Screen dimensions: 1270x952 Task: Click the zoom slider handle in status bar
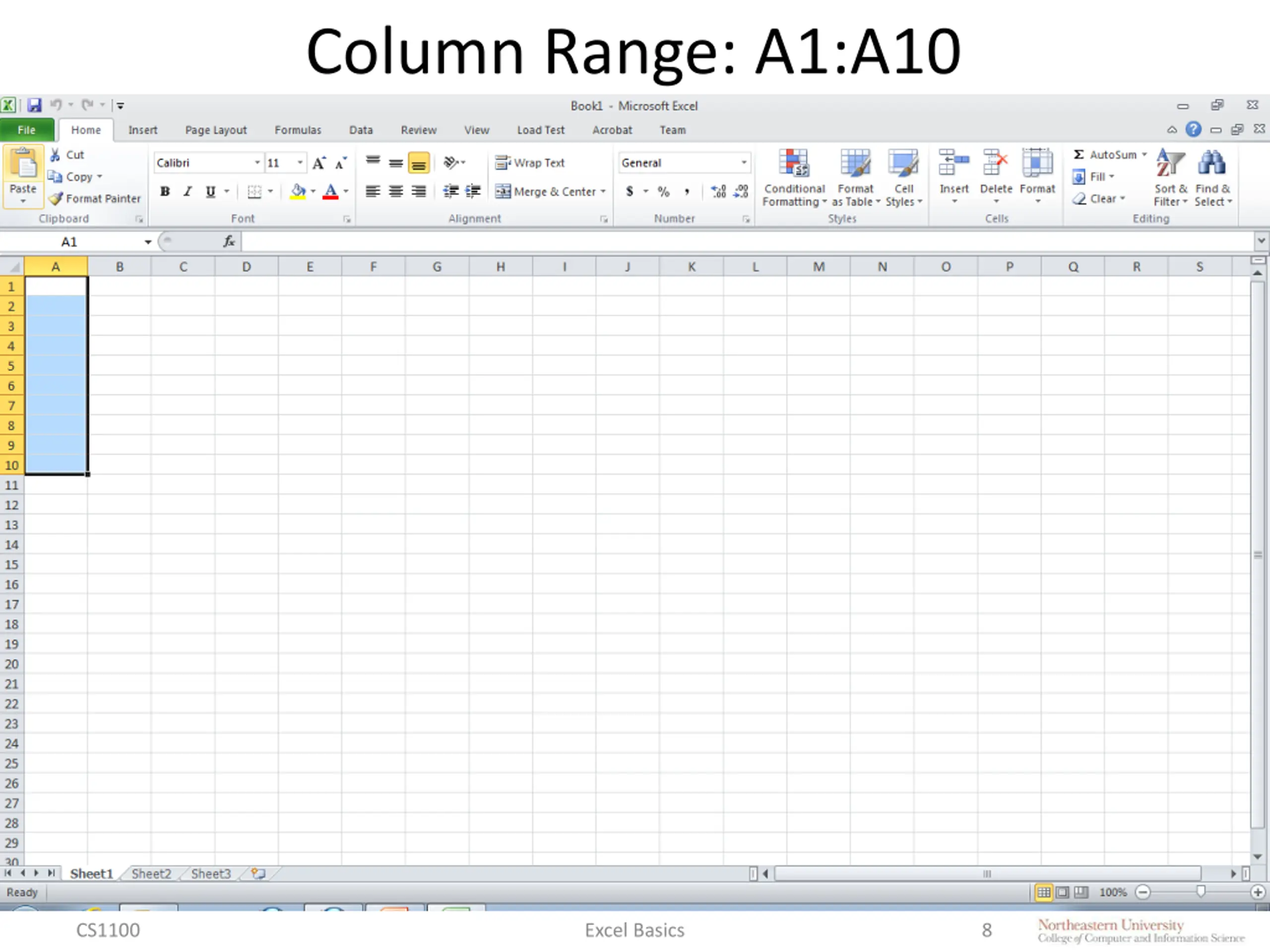(x=1200, y=892)
